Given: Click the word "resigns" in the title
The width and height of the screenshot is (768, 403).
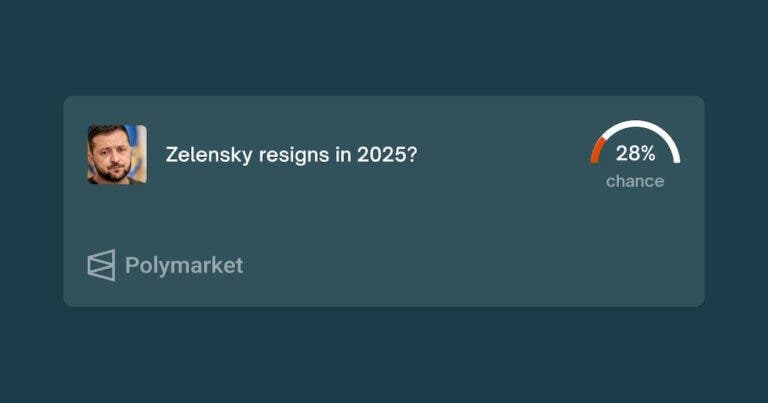Looking at the screenshot, I should point(294,156).
